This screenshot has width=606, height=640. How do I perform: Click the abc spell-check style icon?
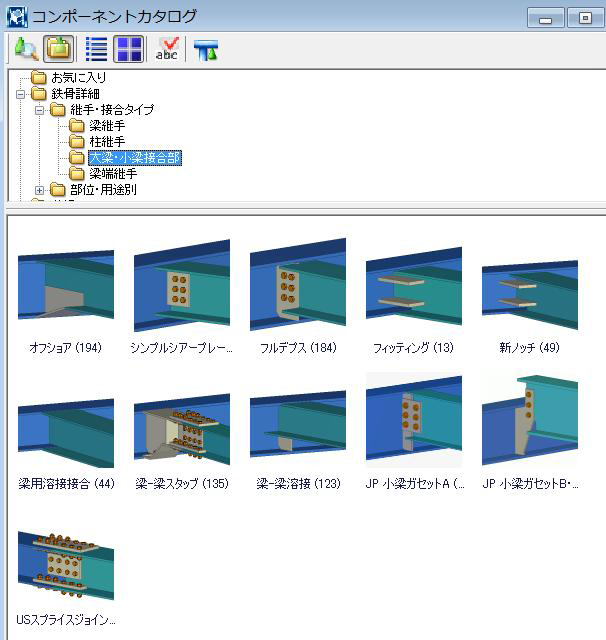point(167,49)
